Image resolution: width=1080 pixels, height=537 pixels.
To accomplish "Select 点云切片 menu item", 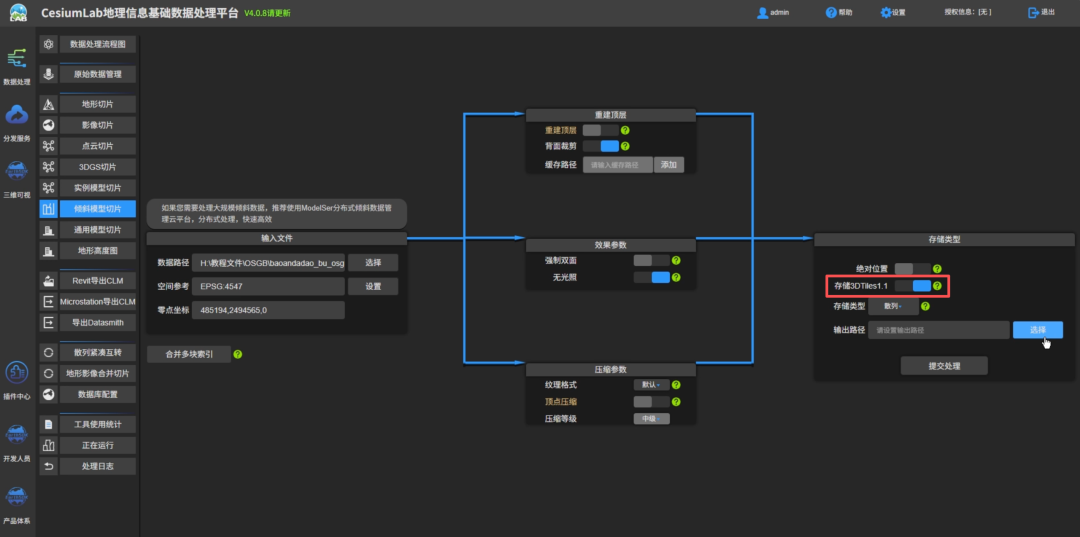I will [x=98, y=146].
